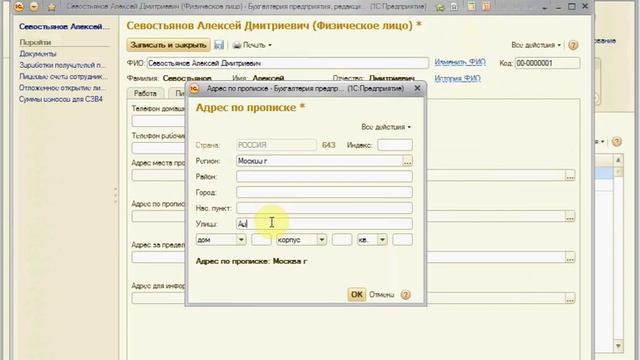Click the building number field after корпус
The height and width of the screenshot is (360, 640).
(342, 240)
